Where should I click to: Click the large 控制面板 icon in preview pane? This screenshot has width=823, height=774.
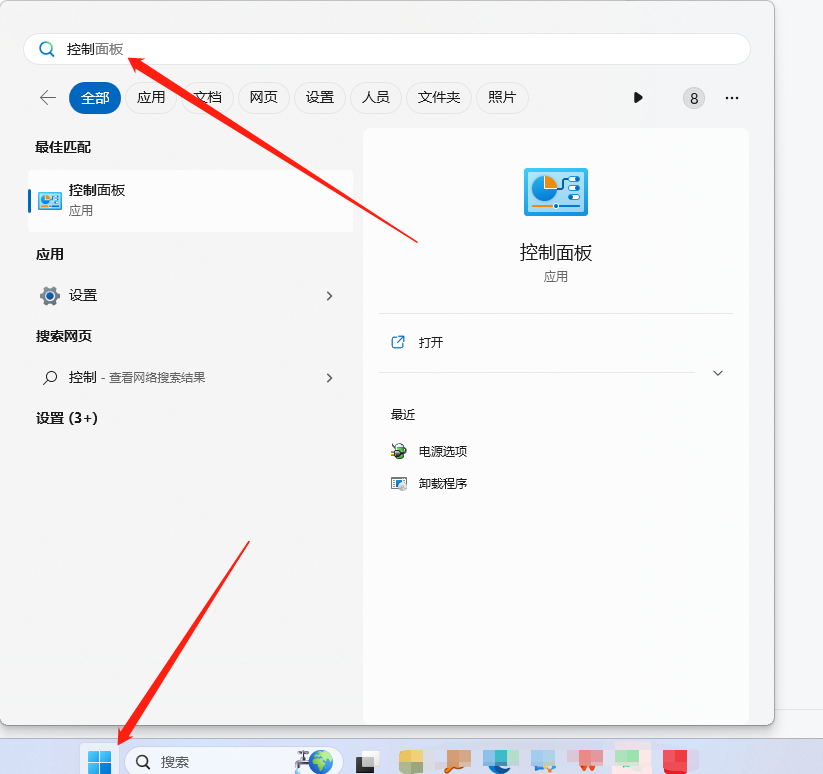pos(556,192)
